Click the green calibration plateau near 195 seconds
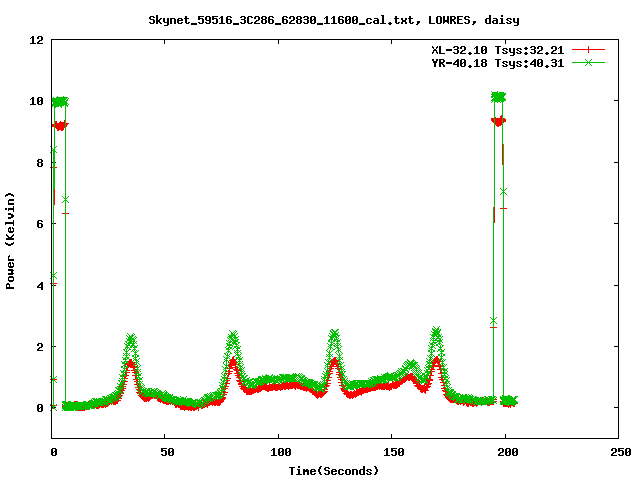 point(498,97)
